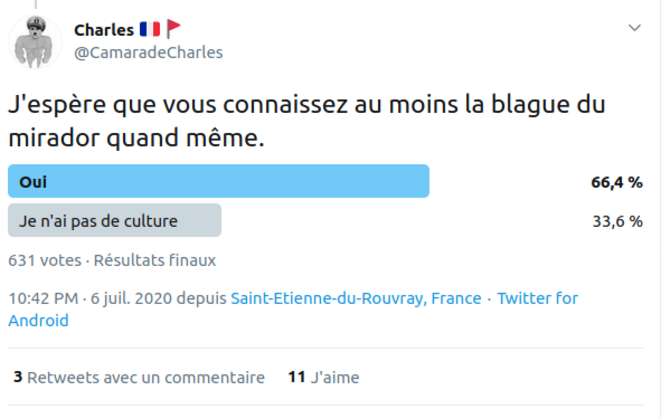View the 11 J'aime likes list
The height and width of the screenshot is (419, 661).
point(323,377)
